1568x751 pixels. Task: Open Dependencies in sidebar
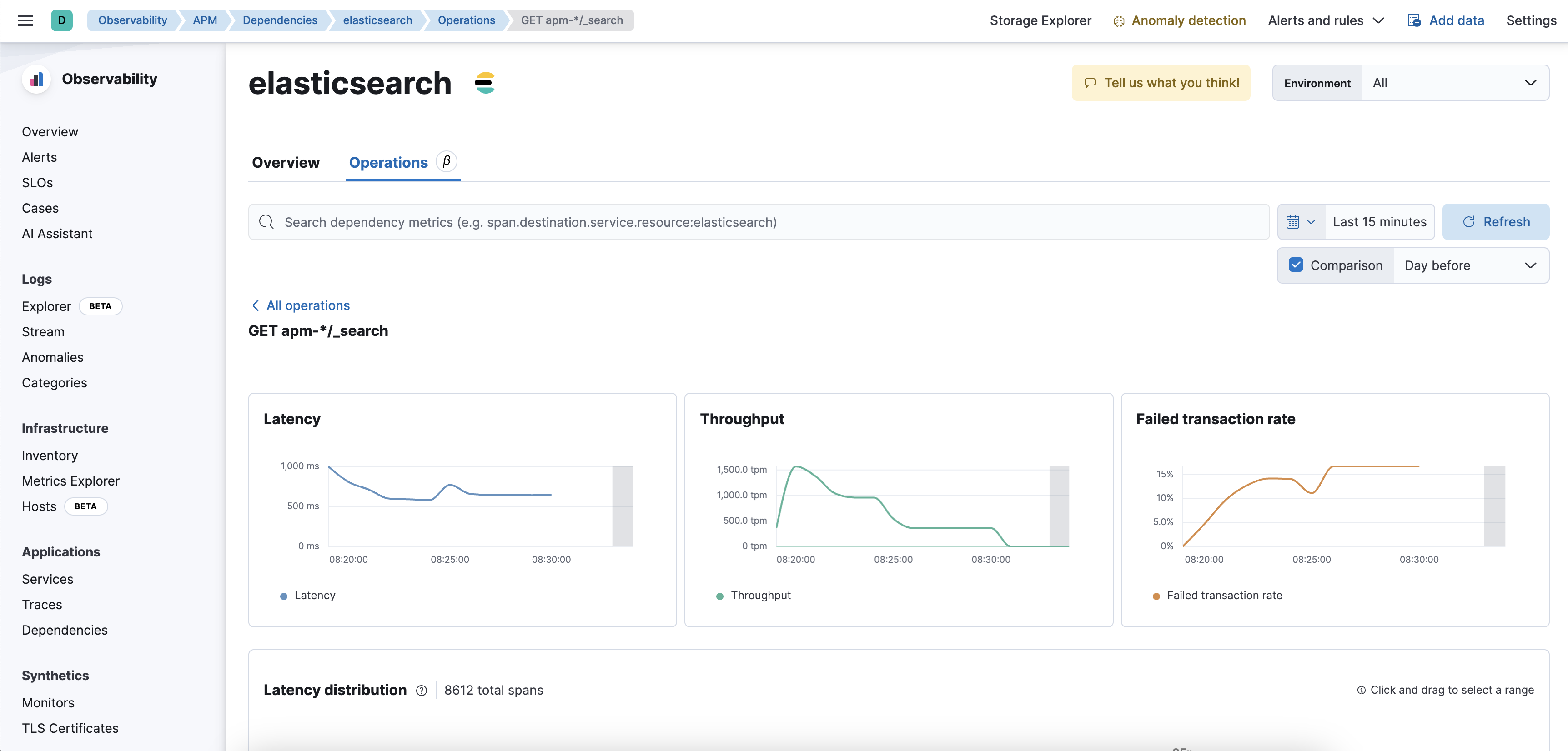(65, 631)
